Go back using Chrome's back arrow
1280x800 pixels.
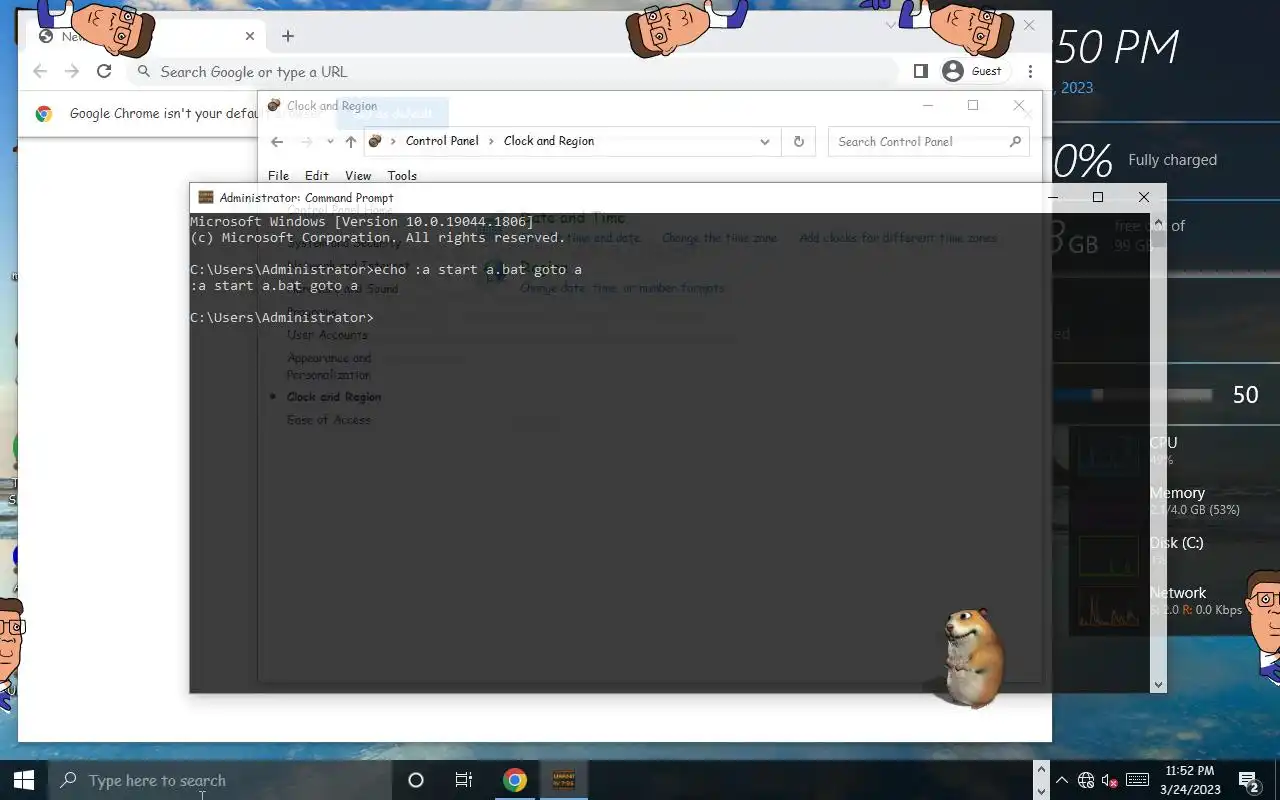pyautogui.click(x=40, y=71)
